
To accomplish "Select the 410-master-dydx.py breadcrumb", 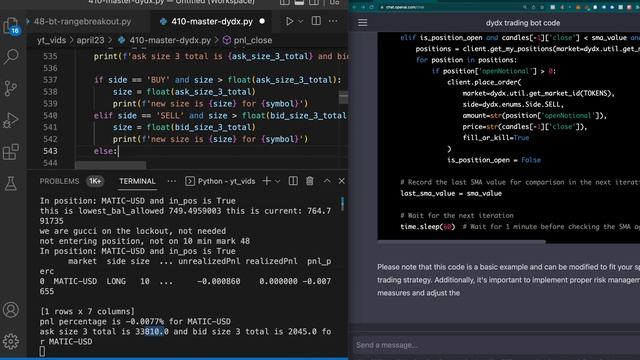I will 170,40.
